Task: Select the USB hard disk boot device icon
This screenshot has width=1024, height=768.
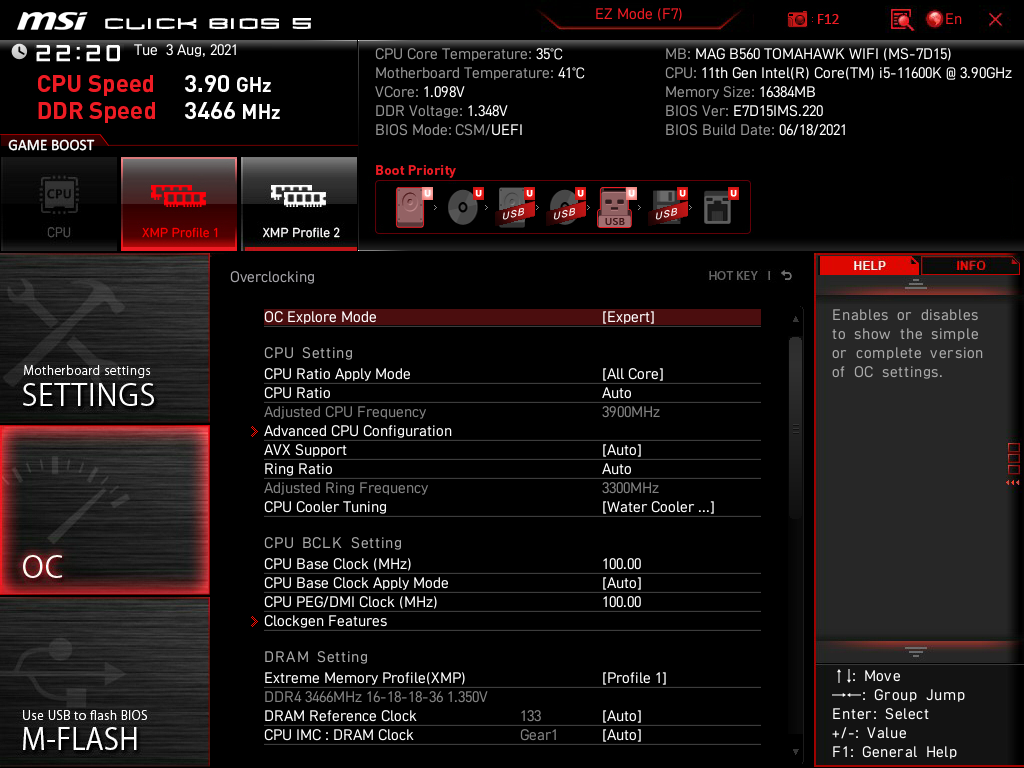Action: pos(515,206)
